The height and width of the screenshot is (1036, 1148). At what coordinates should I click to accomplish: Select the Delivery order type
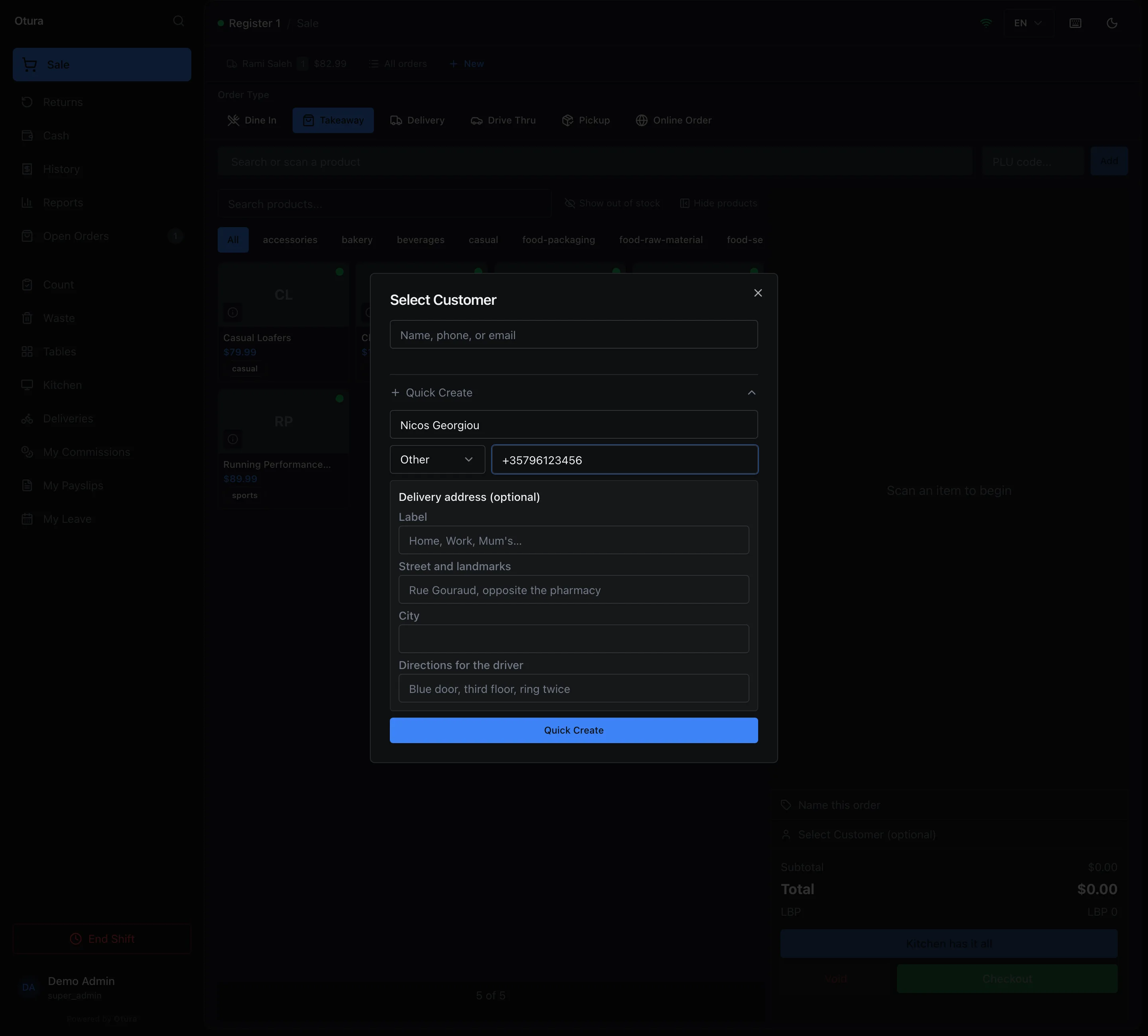coord(417,120)
